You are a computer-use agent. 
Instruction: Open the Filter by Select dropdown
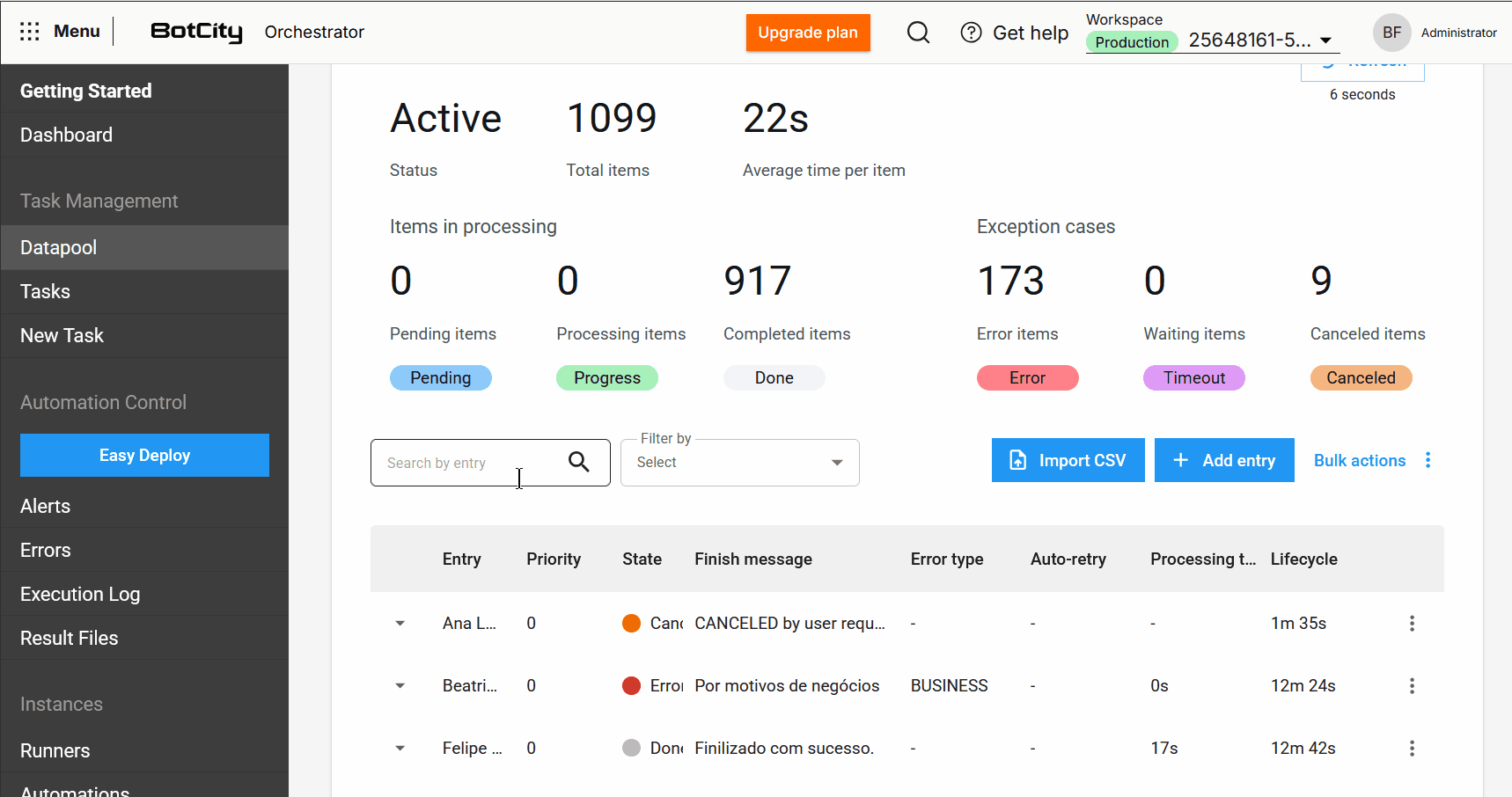coord(739,463)
